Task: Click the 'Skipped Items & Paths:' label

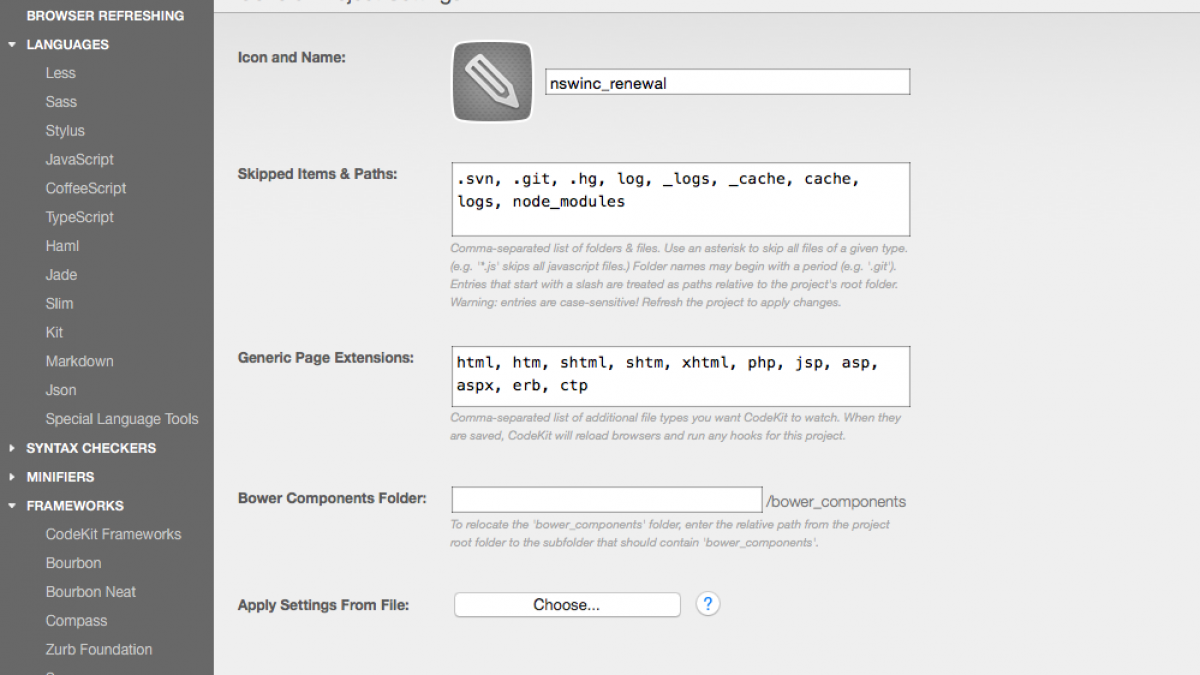Action: tap(317, 174)
